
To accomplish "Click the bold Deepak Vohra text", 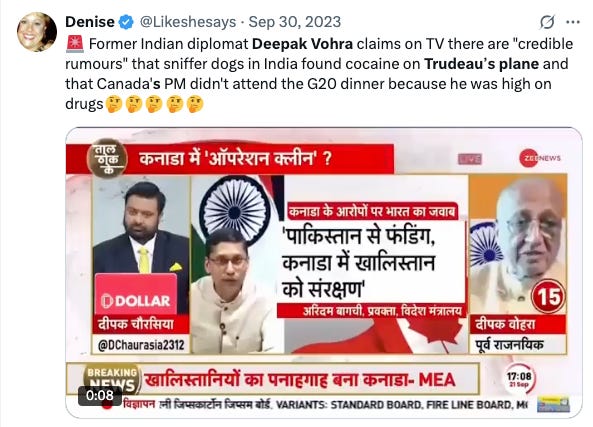I will 302,44.
